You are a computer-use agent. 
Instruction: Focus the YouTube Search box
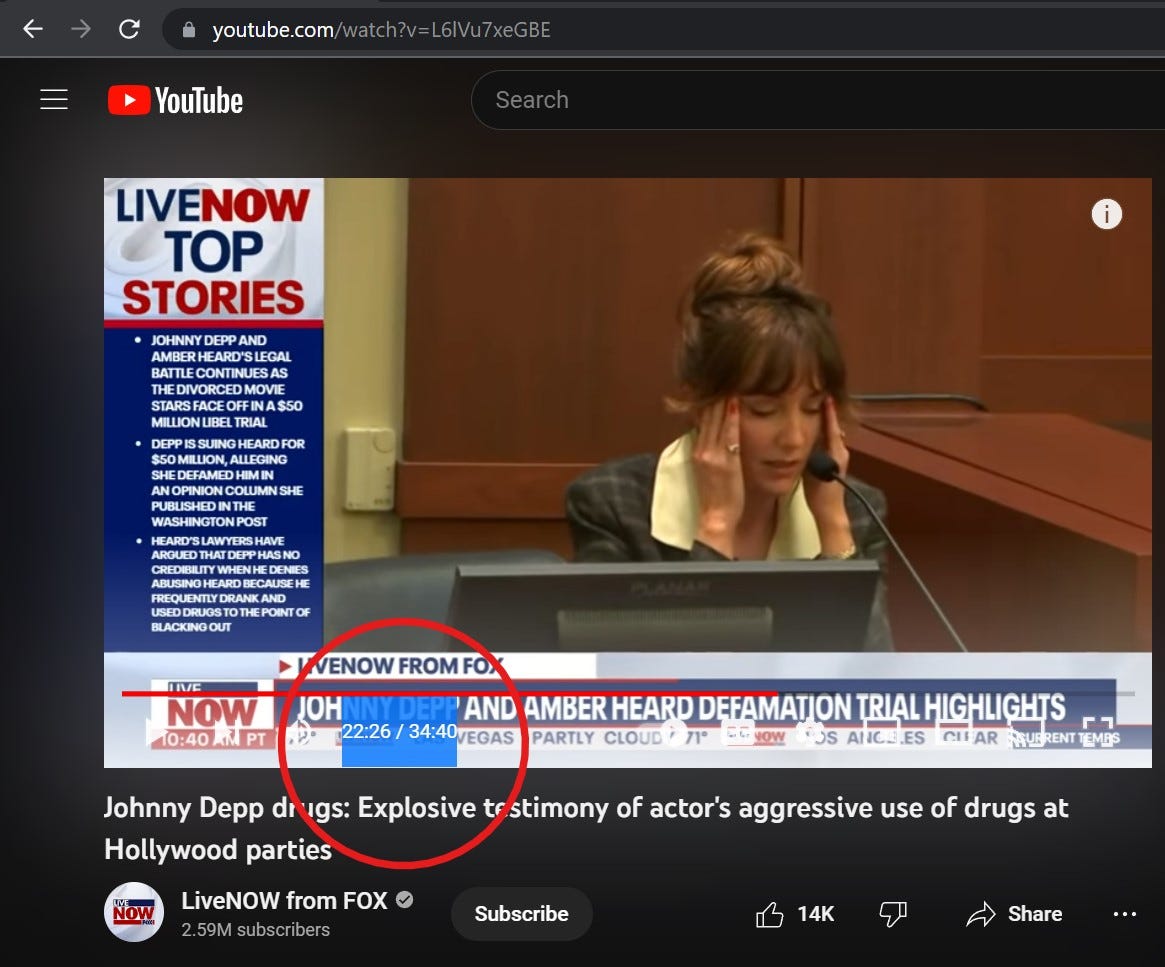tap(817, 100)
